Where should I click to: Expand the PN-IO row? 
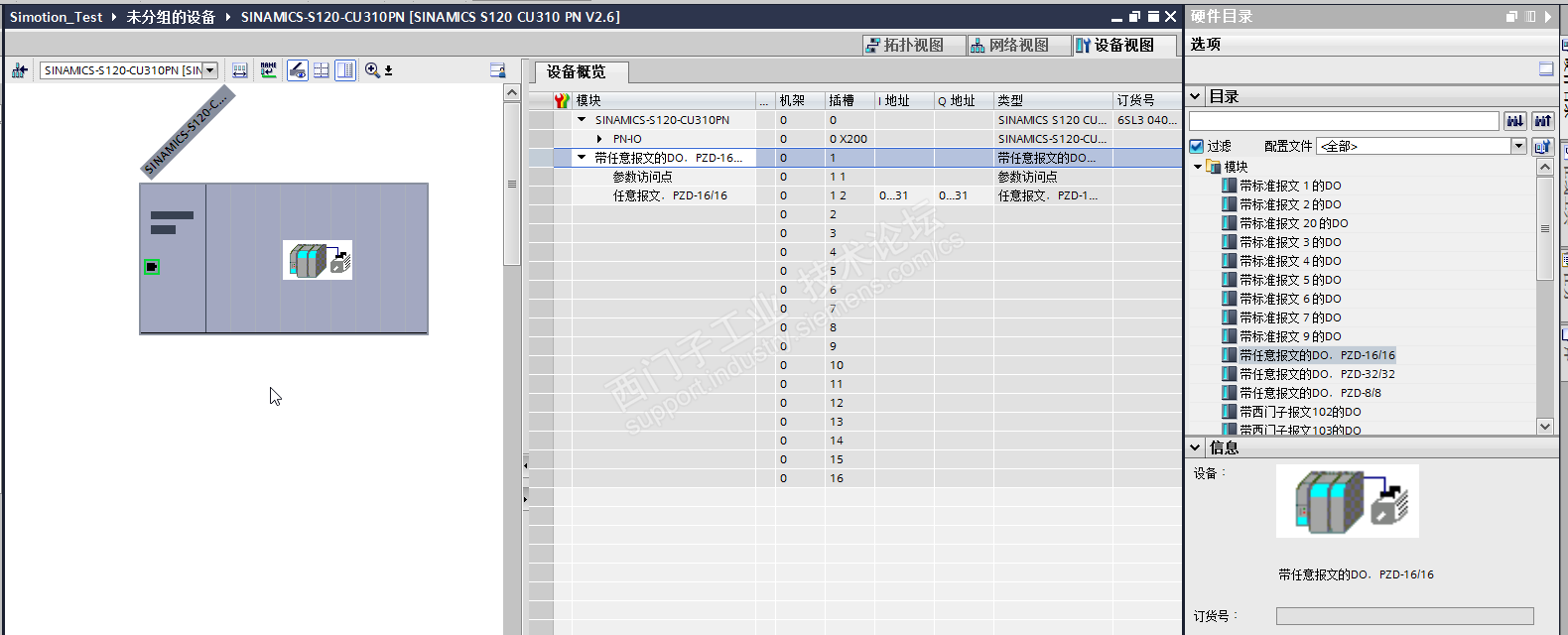pyautogui.click(x=599, y=139)
